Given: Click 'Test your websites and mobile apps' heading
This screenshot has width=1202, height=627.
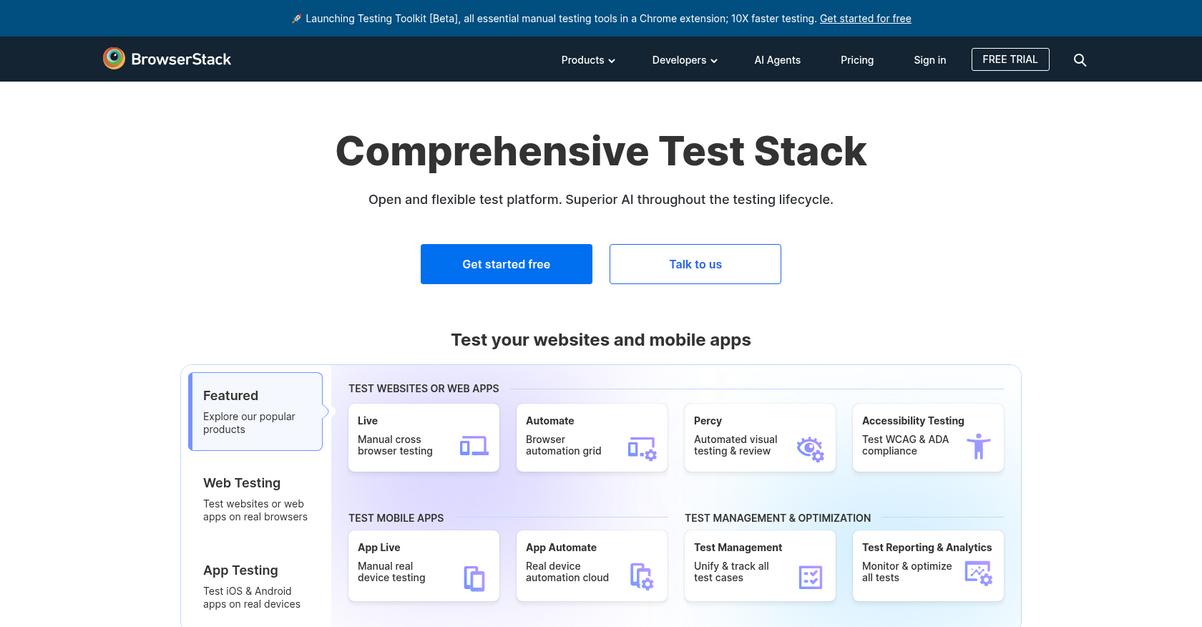Looking at the screenshot, I should (601, 339).
